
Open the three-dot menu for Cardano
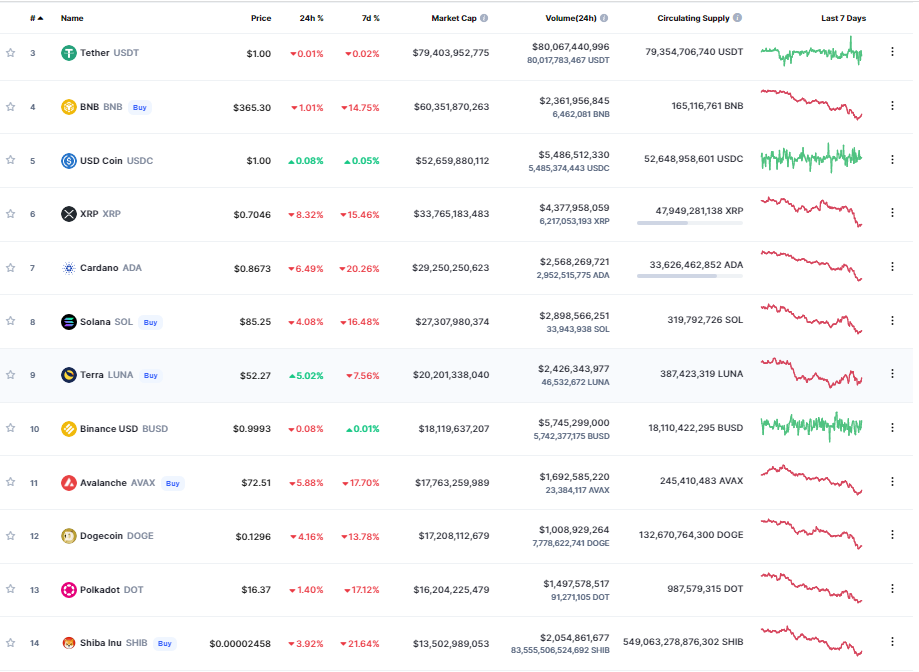click(892, 267)
